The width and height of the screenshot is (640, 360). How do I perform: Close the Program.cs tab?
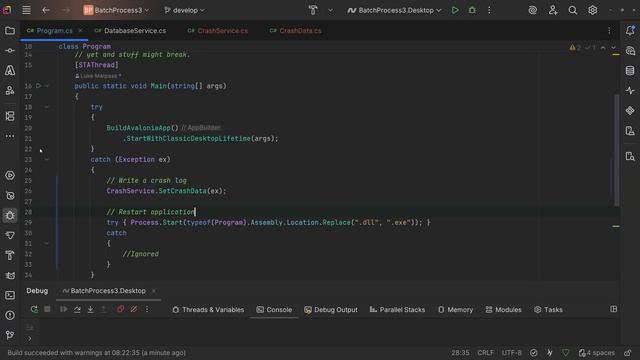pos(80,31)
